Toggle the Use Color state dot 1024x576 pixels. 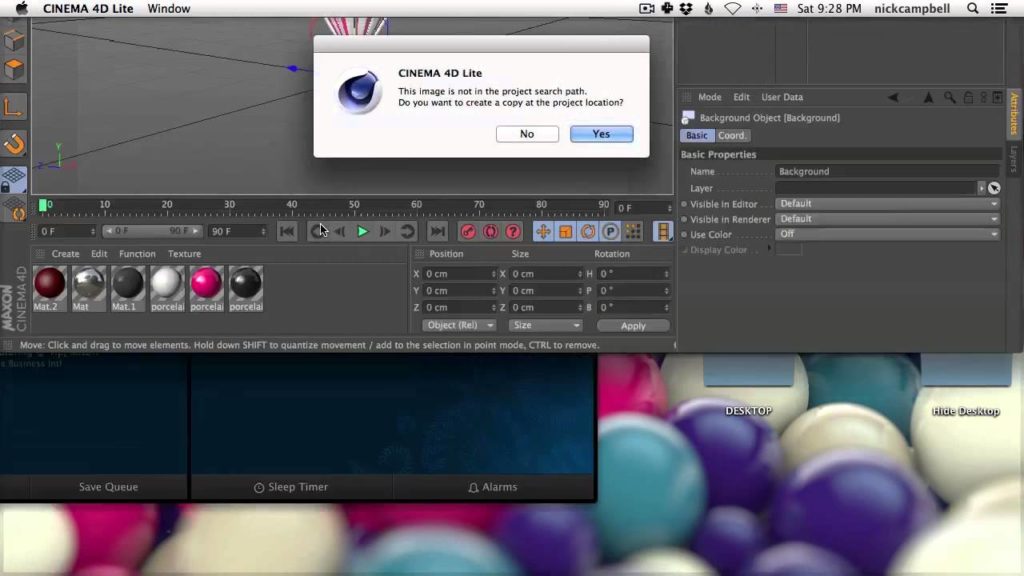(x=683, y=235)
